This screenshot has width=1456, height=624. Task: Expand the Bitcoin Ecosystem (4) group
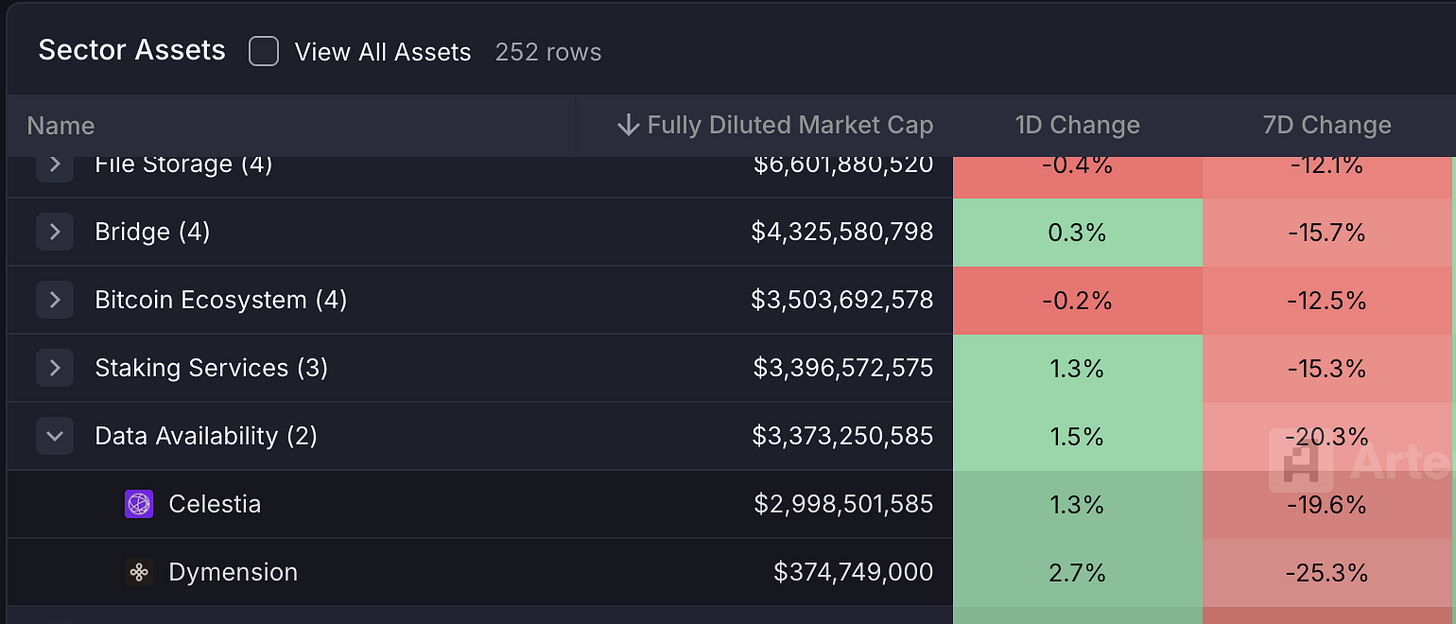(x=55, y=300)
